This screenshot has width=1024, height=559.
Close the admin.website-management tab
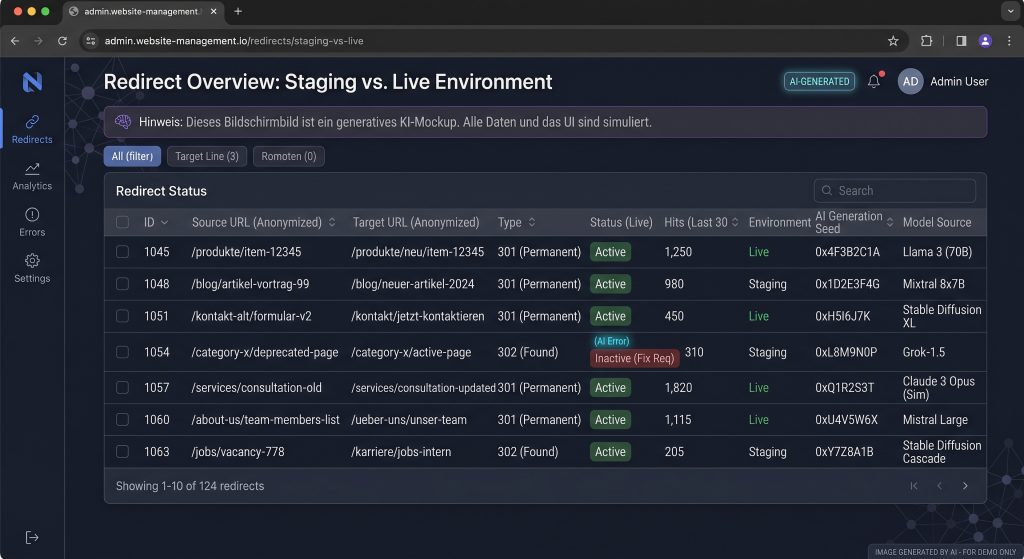214,11
